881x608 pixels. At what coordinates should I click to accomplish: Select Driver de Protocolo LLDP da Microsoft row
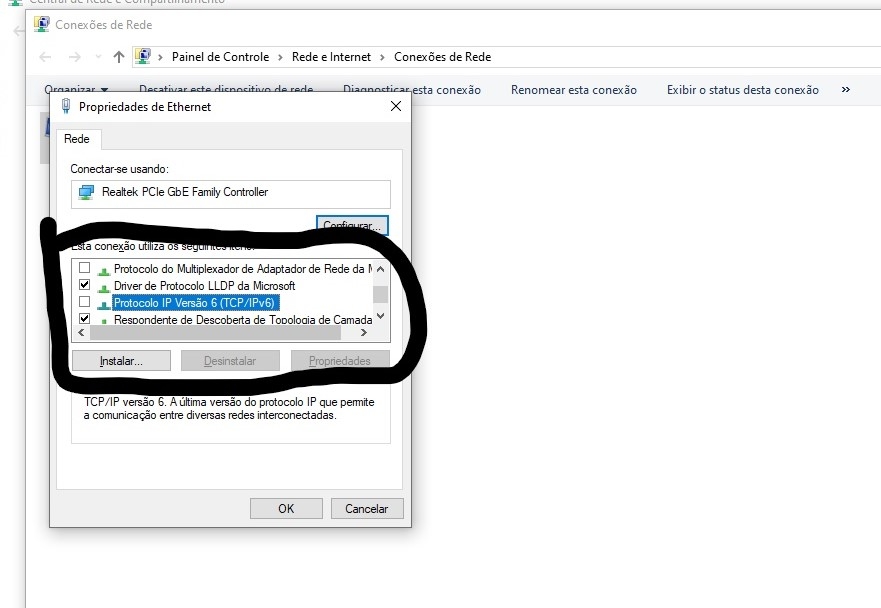click(204, 285)
